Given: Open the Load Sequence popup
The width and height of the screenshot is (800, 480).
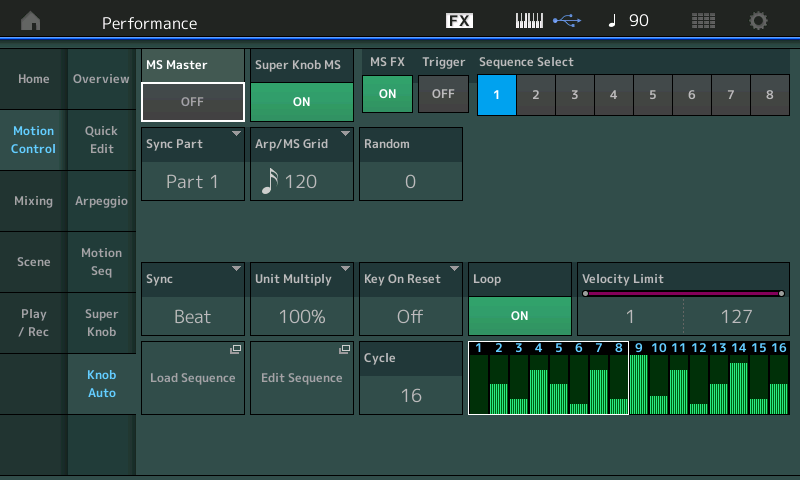Looking at the screenshot, I should (193, 378).
